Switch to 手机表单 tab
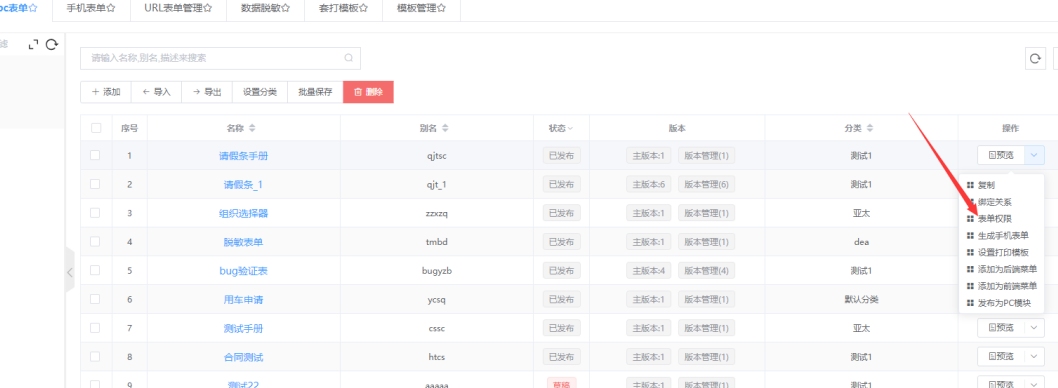 click(90, 9)
